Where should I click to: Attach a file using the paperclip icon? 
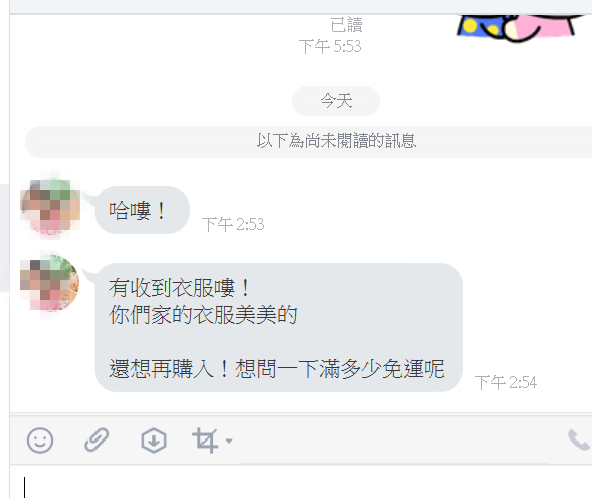(97, 440)
